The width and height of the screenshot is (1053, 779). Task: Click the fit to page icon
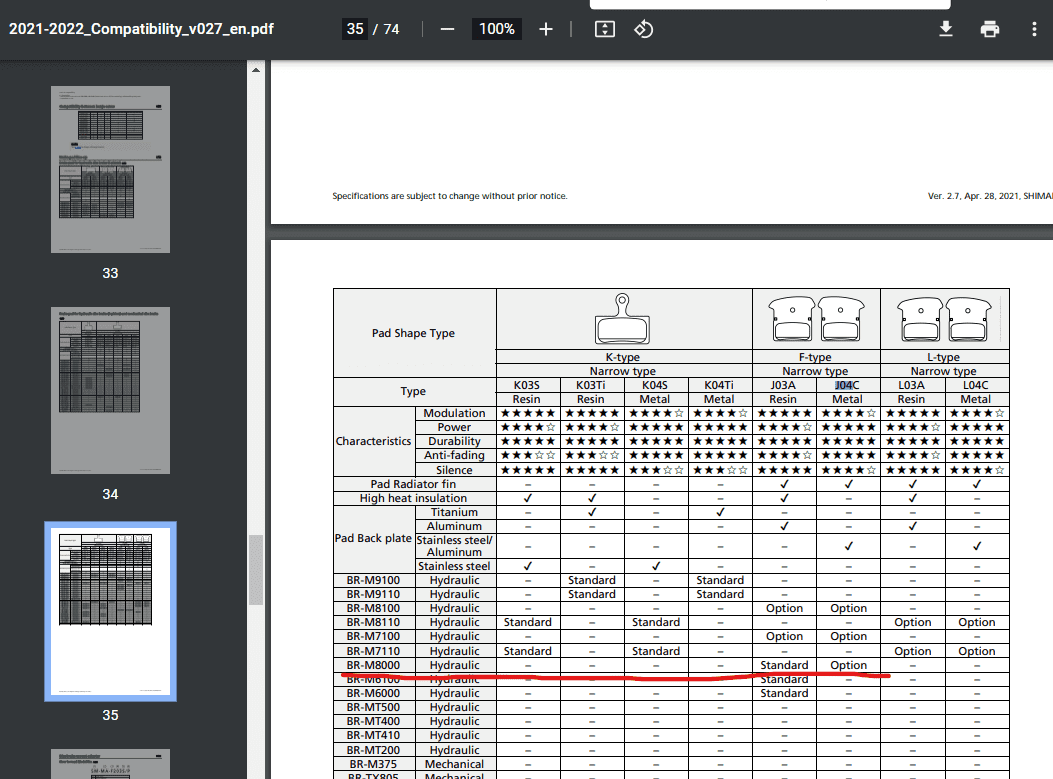coord(604,29)
